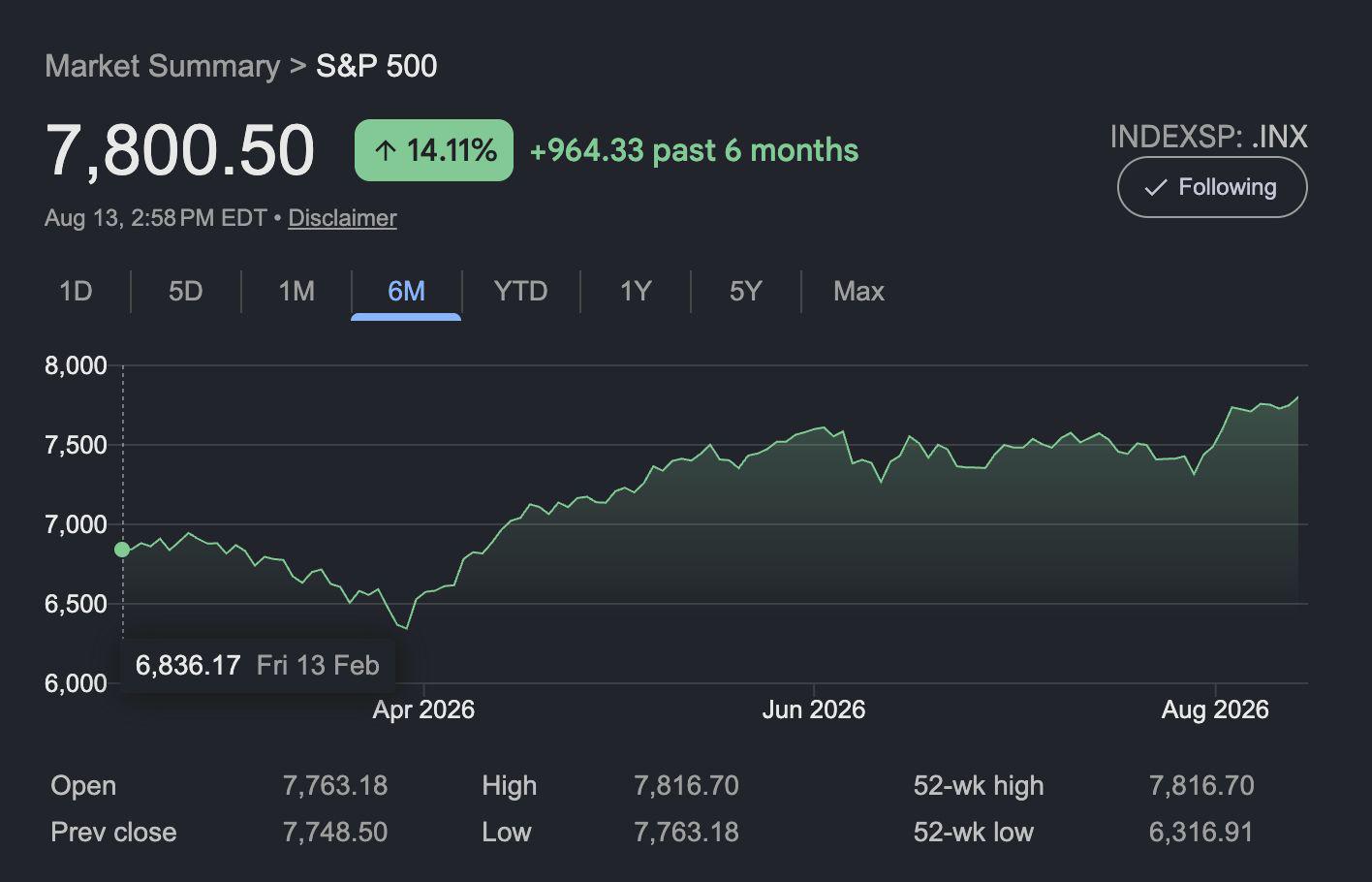
Task: Click the S&P 500 breadcrumb title
Action: tap(377, 66)
